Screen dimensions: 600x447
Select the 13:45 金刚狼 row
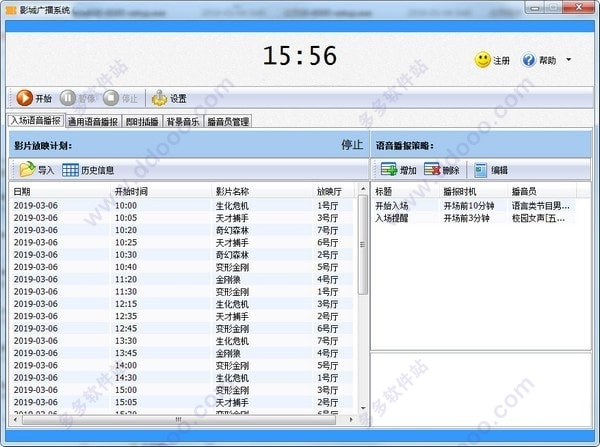tap(182, 353)
